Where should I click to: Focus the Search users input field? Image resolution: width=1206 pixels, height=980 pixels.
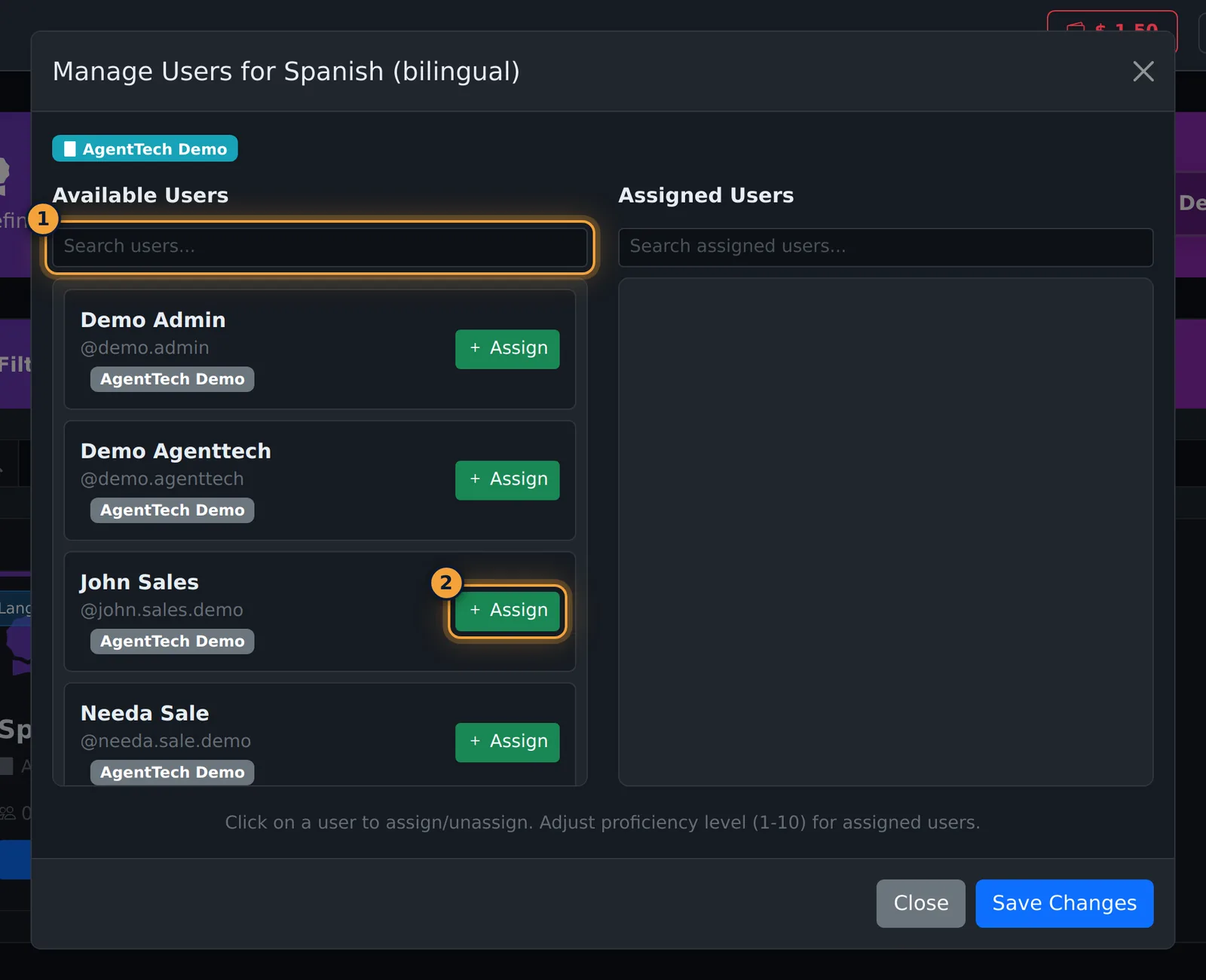click(x=320, y=247)
